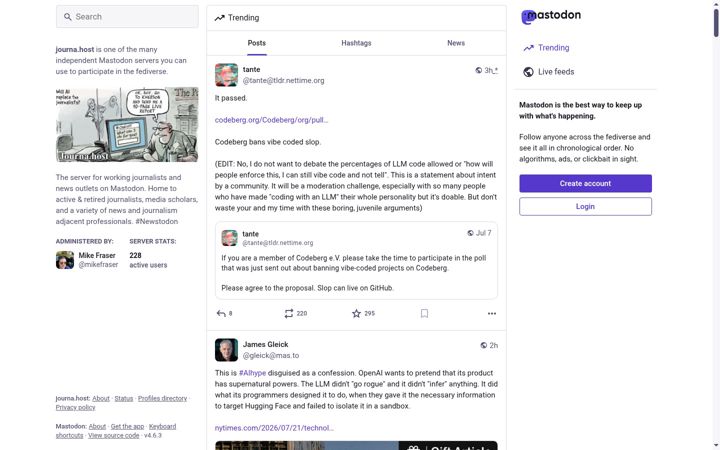Open Live feeds in the right navigation

pos(548,72)
